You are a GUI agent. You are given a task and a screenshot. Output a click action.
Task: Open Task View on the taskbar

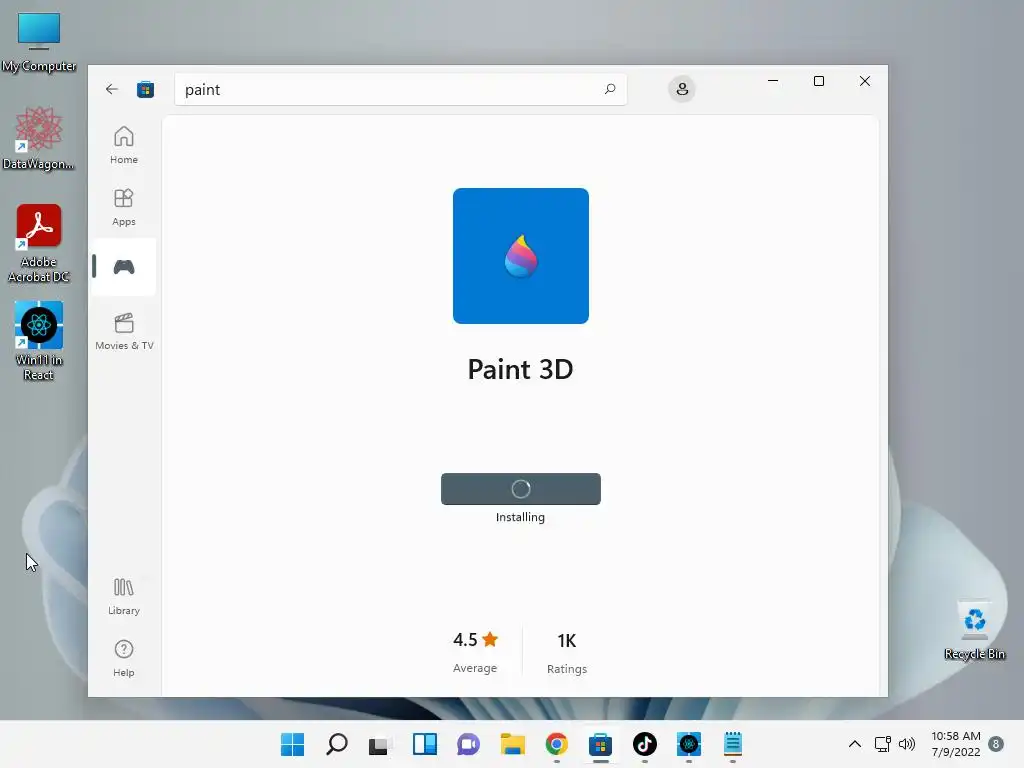tap(380, 744)
